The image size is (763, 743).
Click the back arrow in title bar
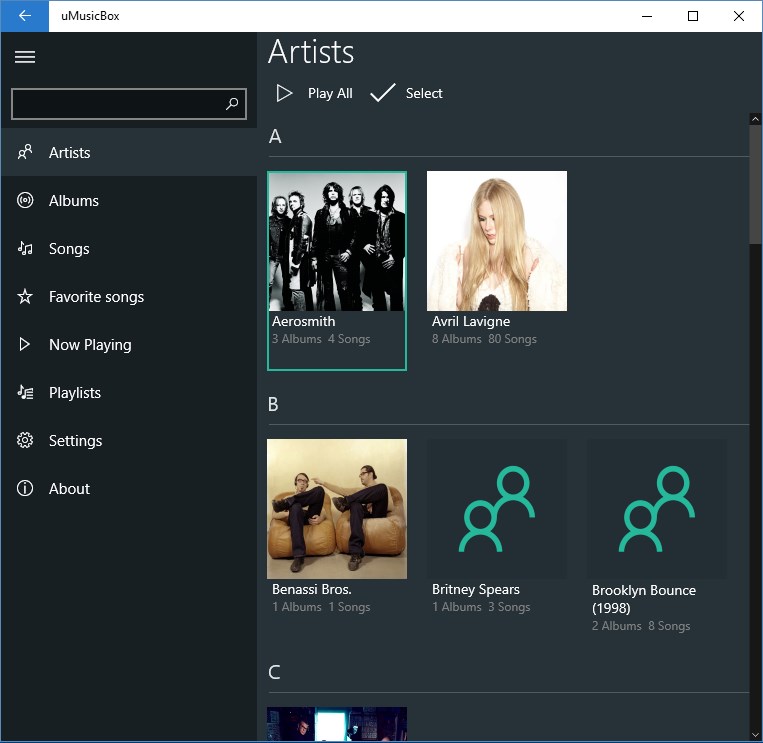[24, 16]
